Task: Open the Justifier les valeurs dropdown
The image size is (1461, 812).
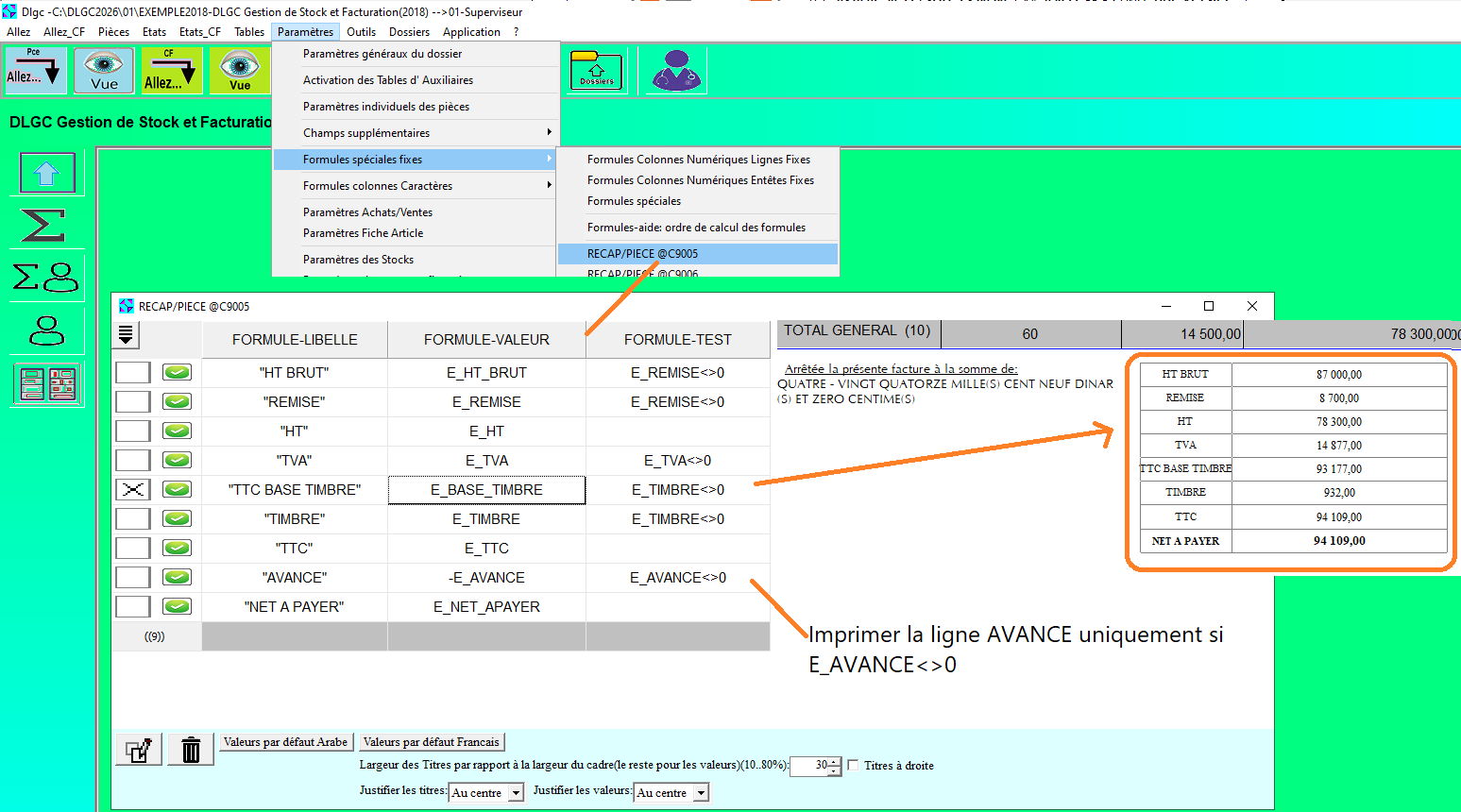Action: [x=701, y=793]
